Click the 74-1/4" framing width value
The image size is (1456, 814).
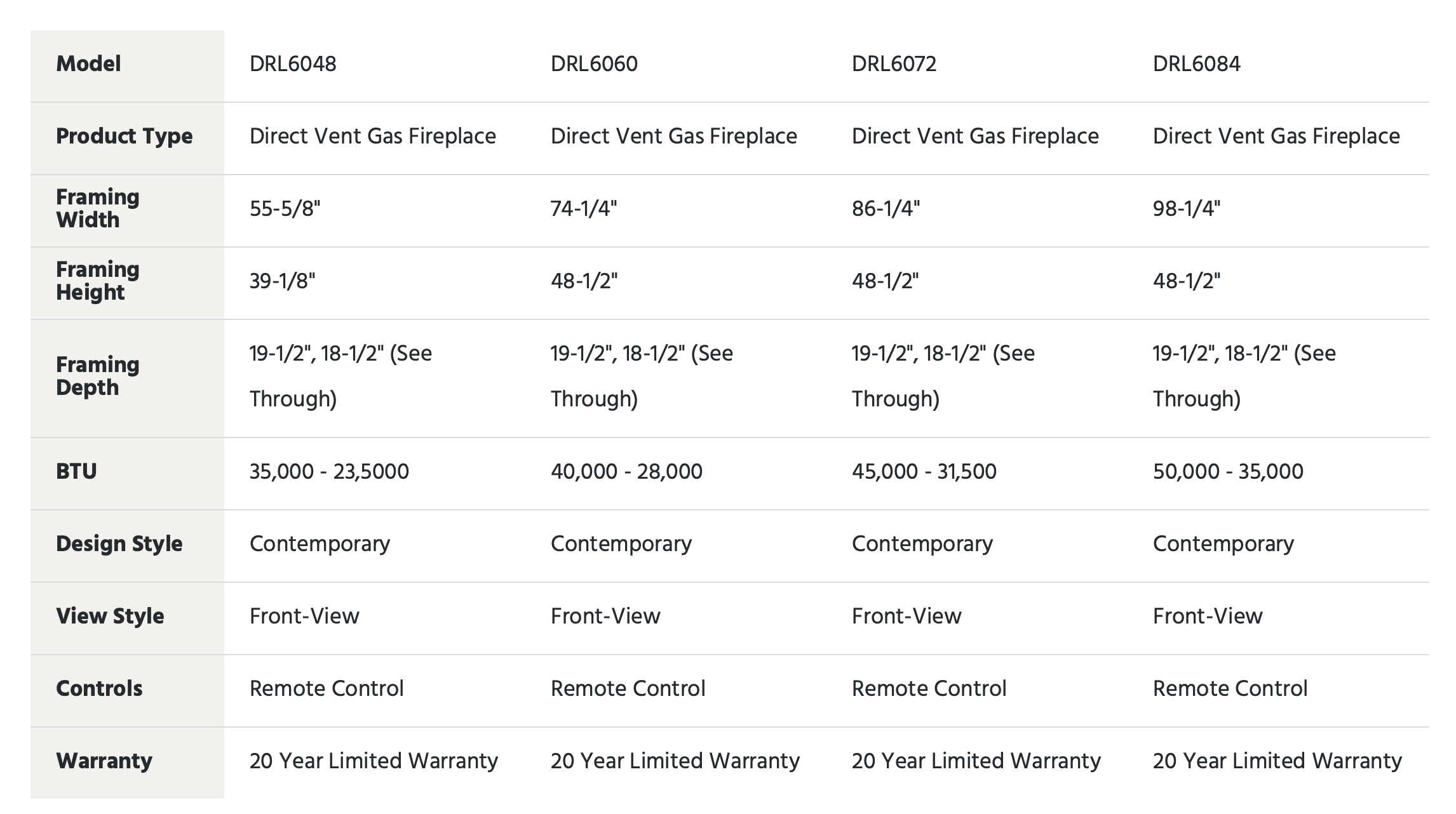click(584, 208)
